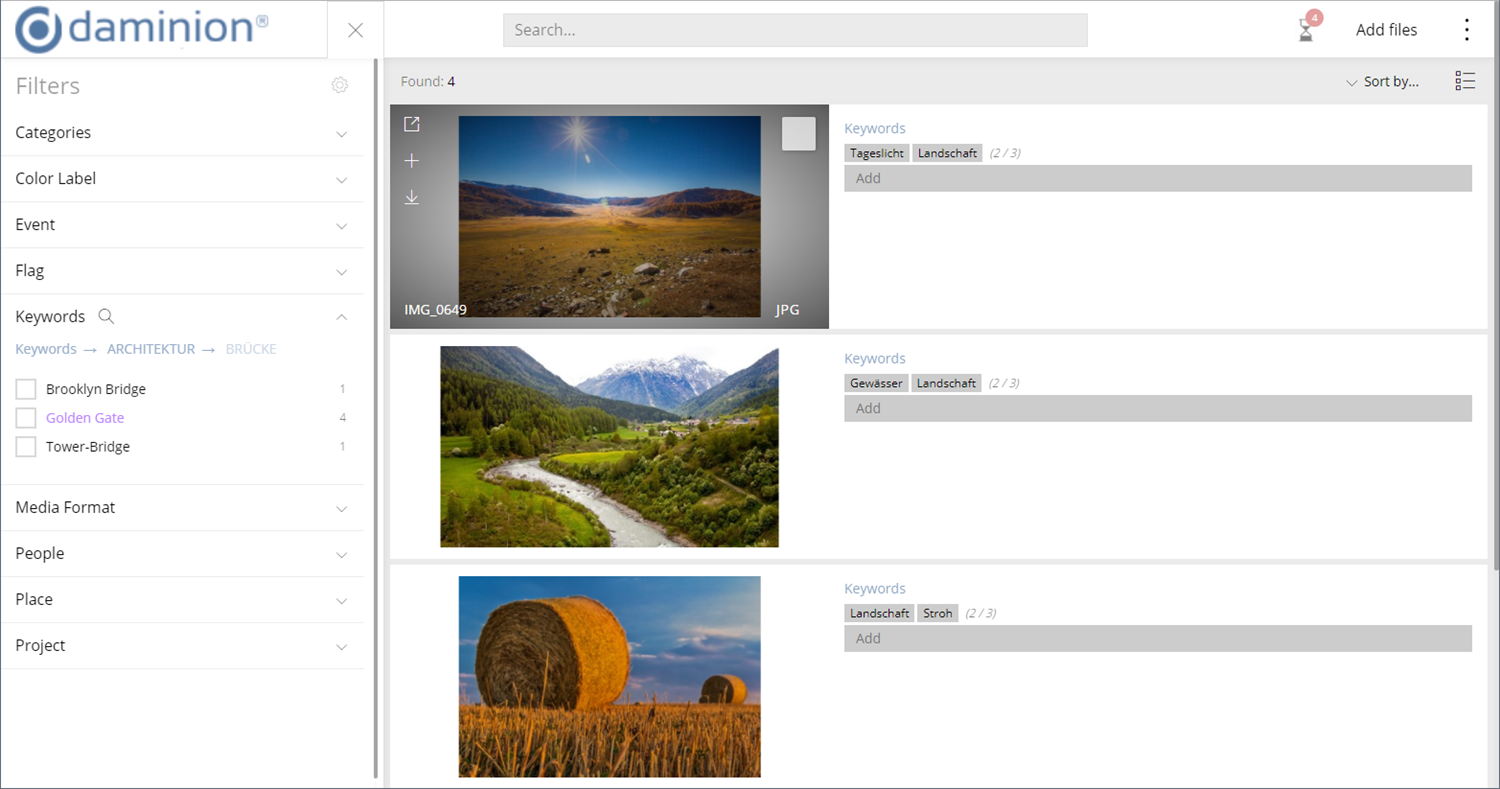Click the Tageslicht keyword tag
Screen dimensions: 1500x789
click(x=877, y=153)
